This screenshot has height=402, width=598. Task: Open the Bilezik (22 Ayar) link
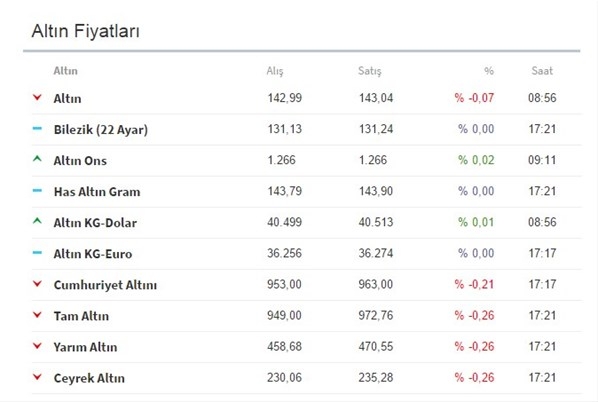click(x=101, y=130)
